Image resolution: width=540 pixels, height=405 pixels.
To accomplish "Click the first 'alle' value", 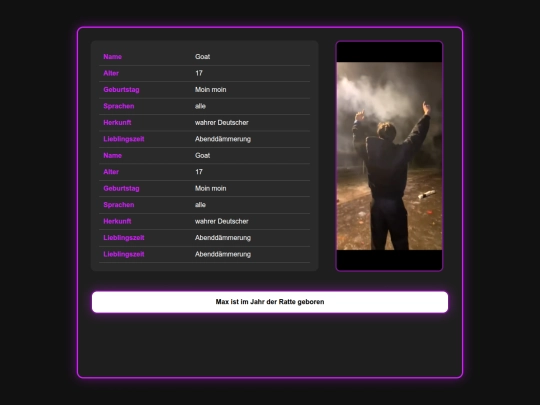I will 200,106.
